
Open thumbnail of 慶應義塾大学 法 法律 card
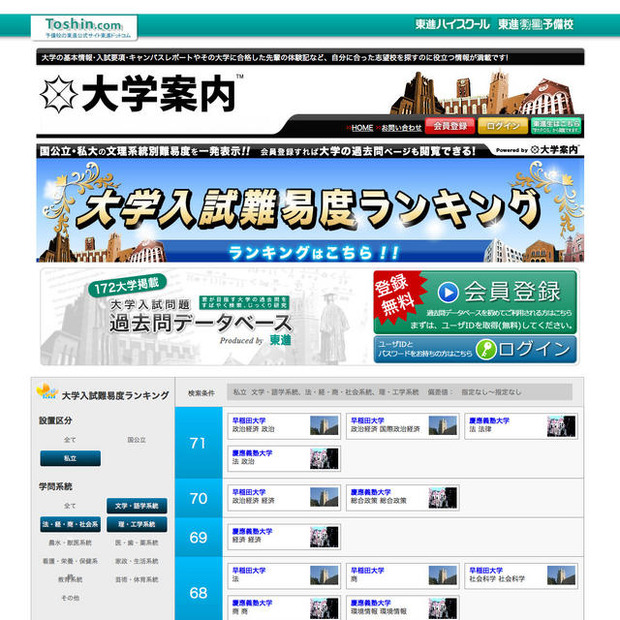point(561,426)
